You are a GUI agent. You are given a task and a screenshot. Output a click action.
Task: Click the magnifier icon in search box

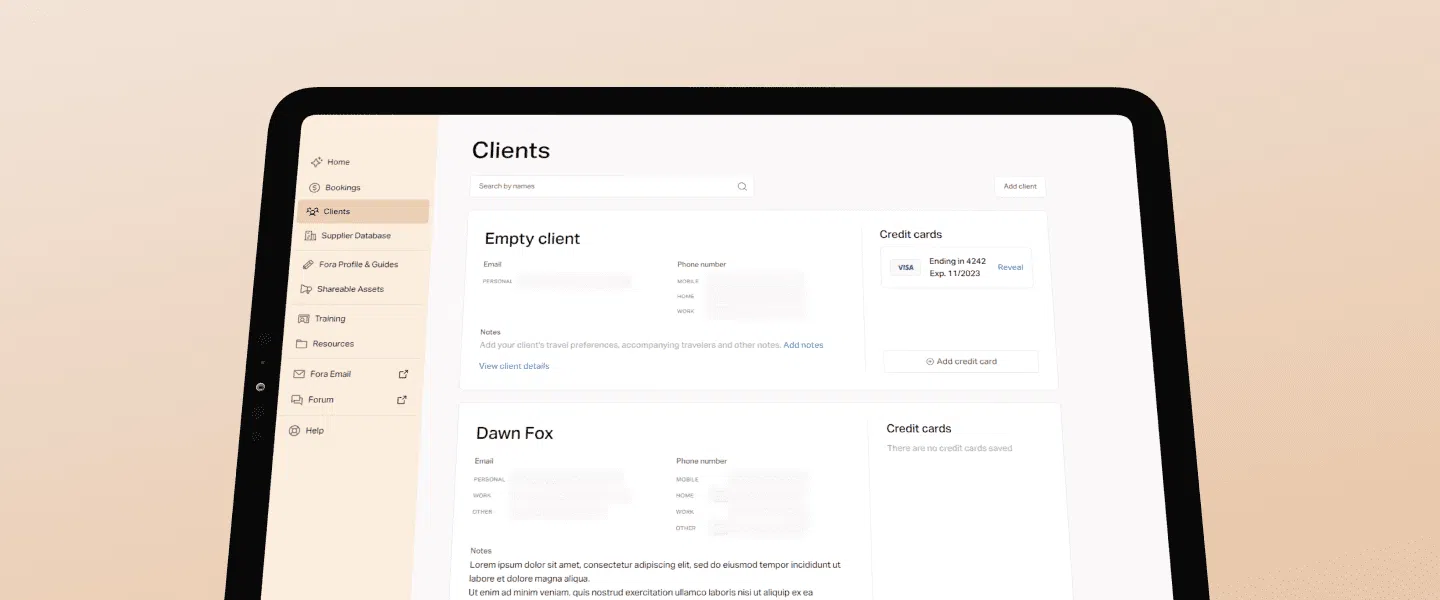pyautogui.click(x=742, y=186)
